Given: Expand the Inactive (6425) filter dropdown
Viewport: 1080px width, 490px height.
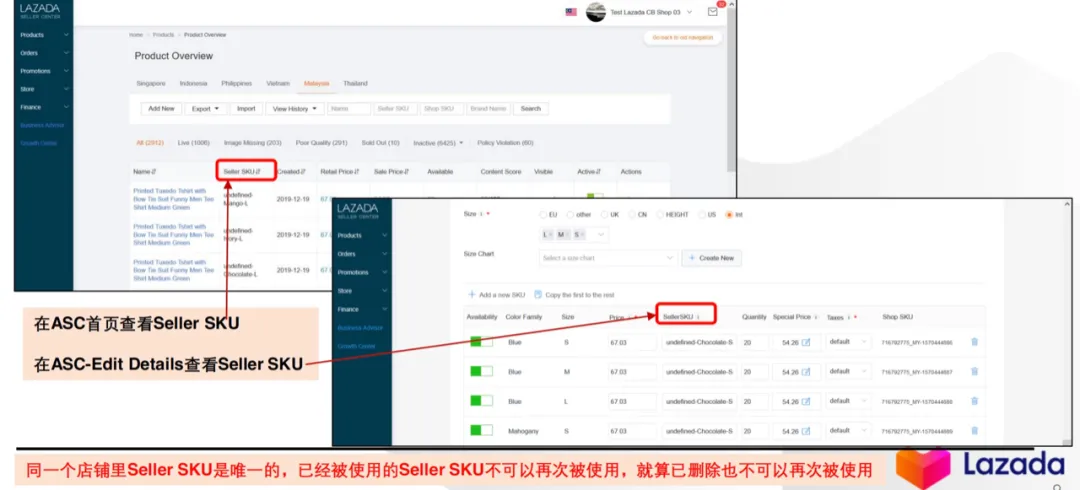Looking at the screenshot, I should point(438,143).
